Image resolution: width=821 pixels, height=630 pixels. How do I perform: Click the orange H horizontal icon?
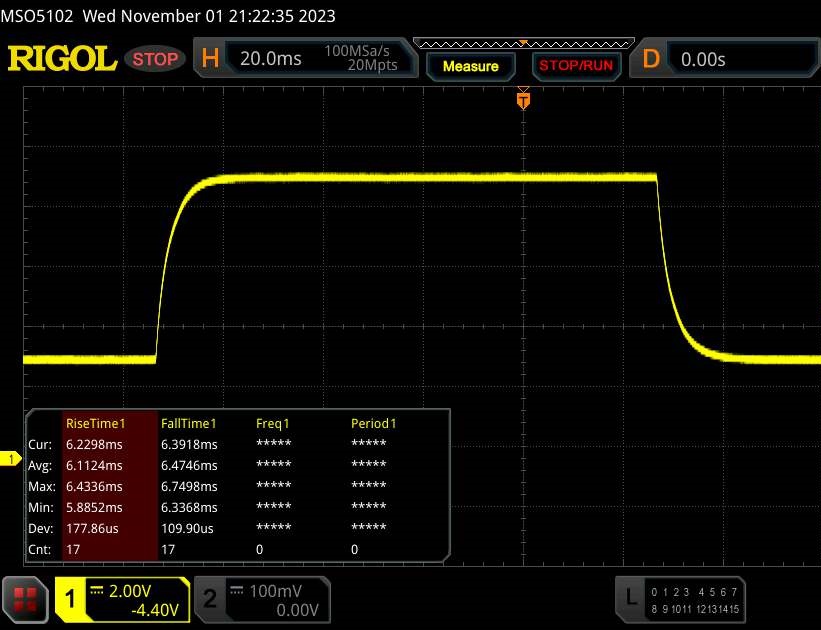point(210,59)
